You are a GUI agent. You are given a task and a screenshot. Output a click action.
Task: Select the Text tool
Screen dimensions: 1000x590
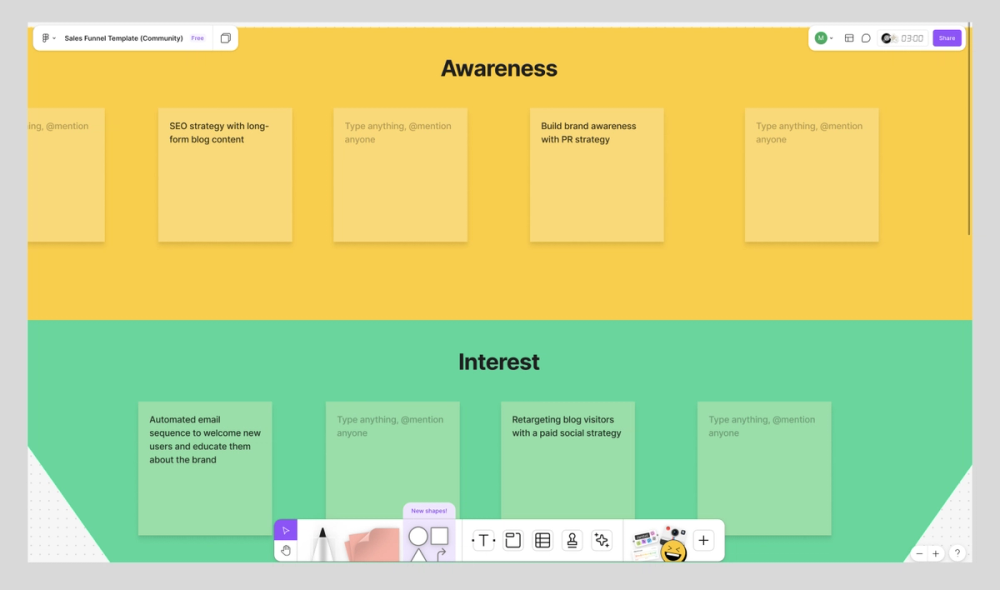pos(483,539)
